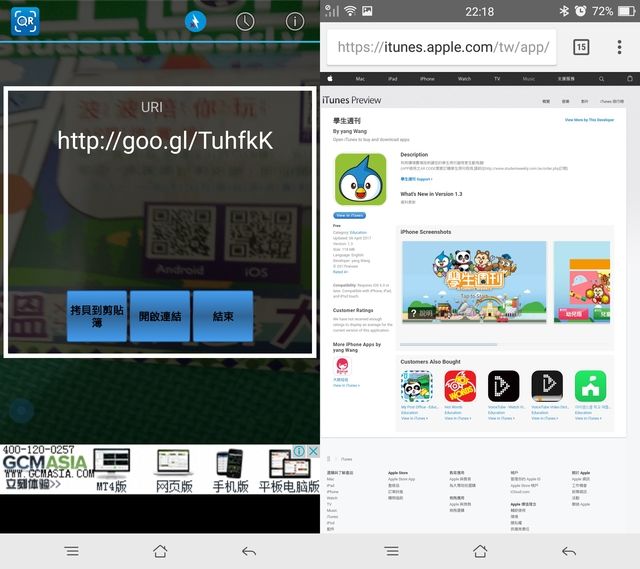The width and height of the screenshot is (640, 569).
Task: Tap the 開啟連結 button
Action: click(160, 316)
